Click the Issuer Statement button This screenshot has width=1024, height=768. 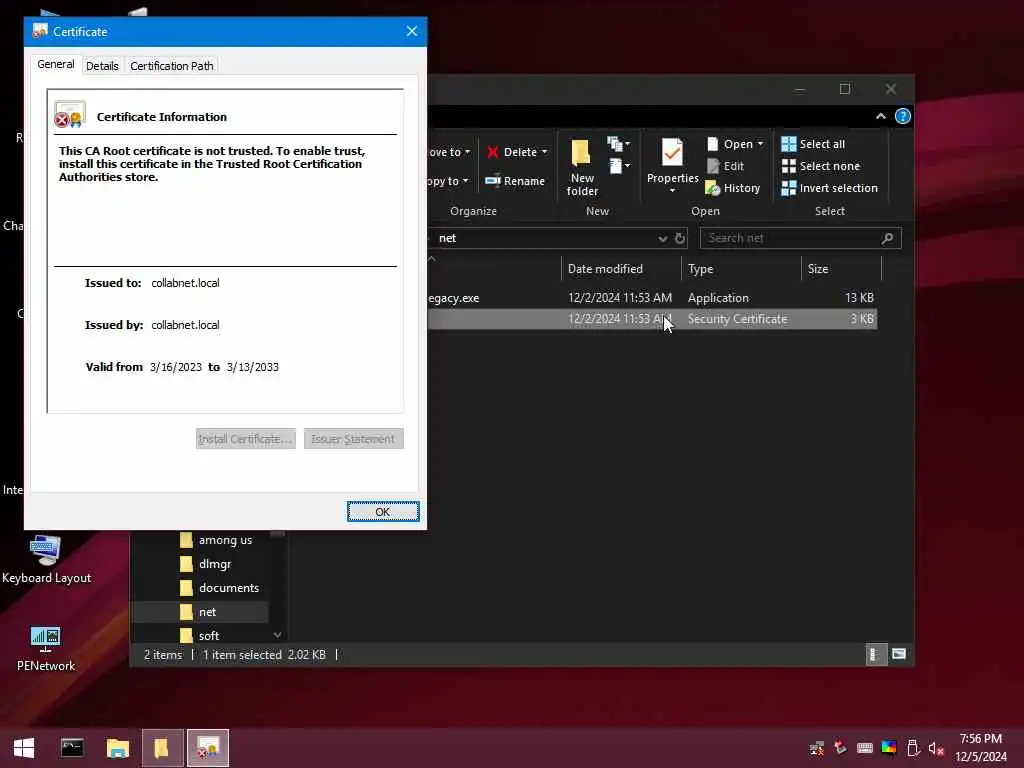coord(353,439)
